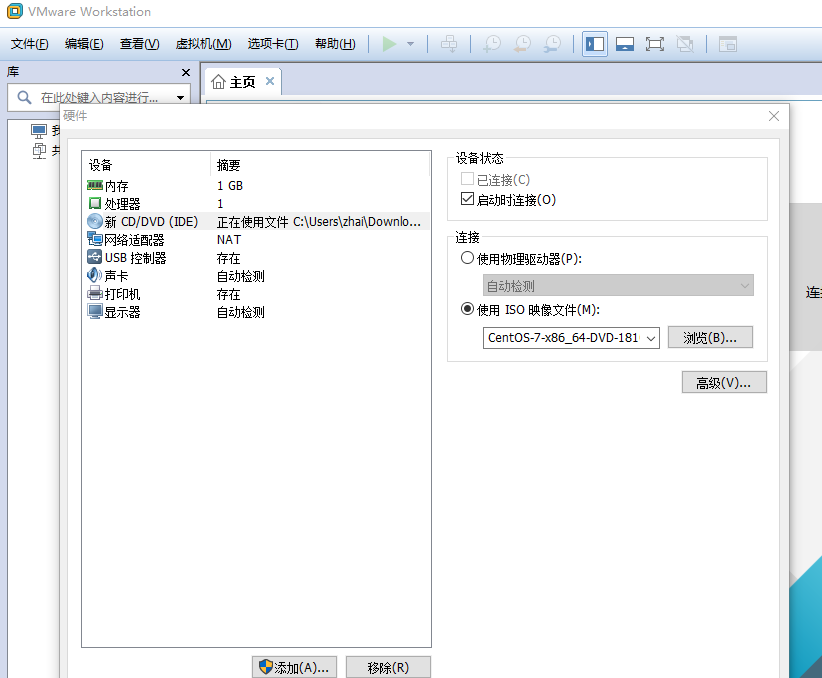Viewport: 822px width, 678px height.
Task: Open the 文件(F) menu
Action: pos(30,44)
